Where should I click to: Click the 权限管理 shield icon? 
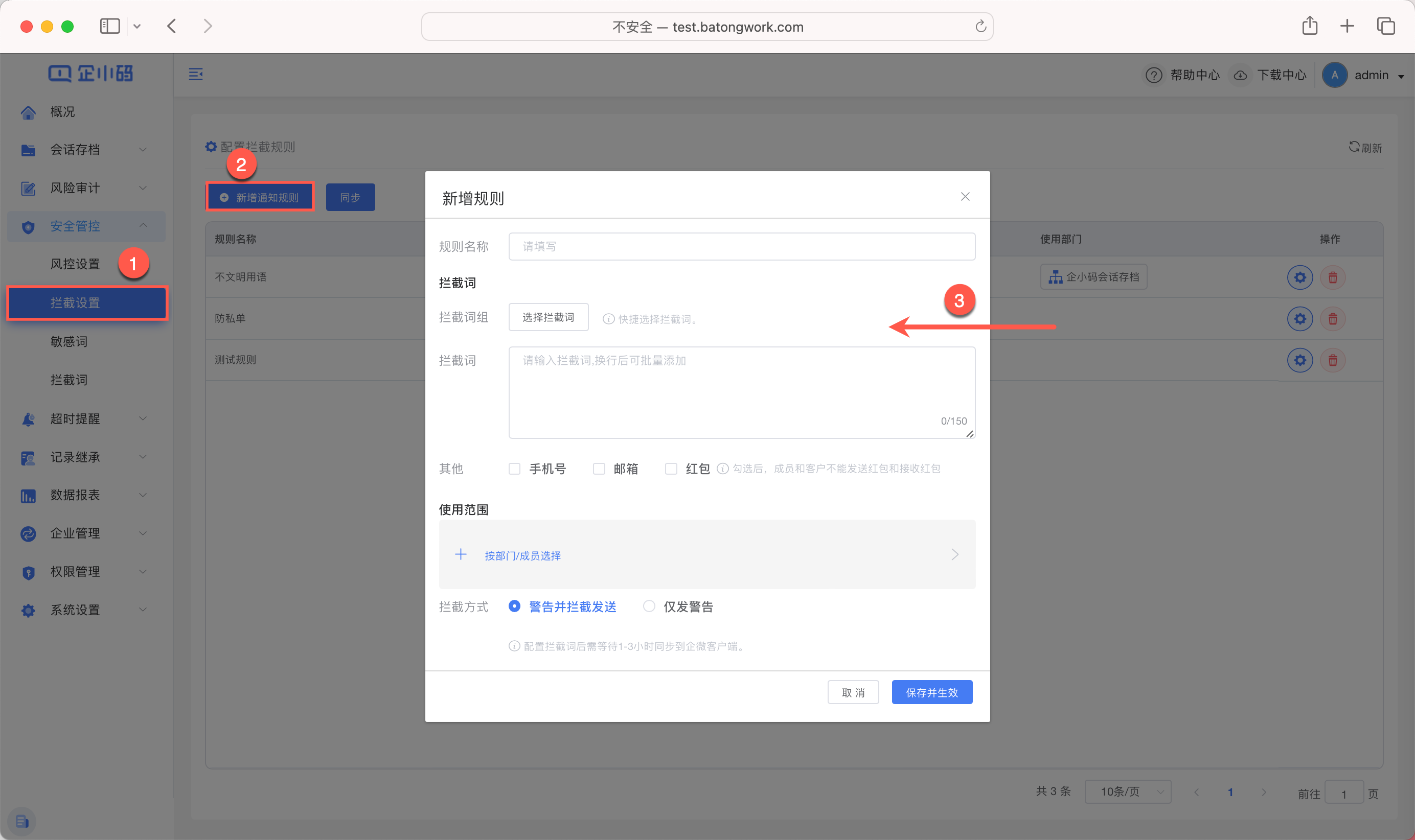click(28, 572)
